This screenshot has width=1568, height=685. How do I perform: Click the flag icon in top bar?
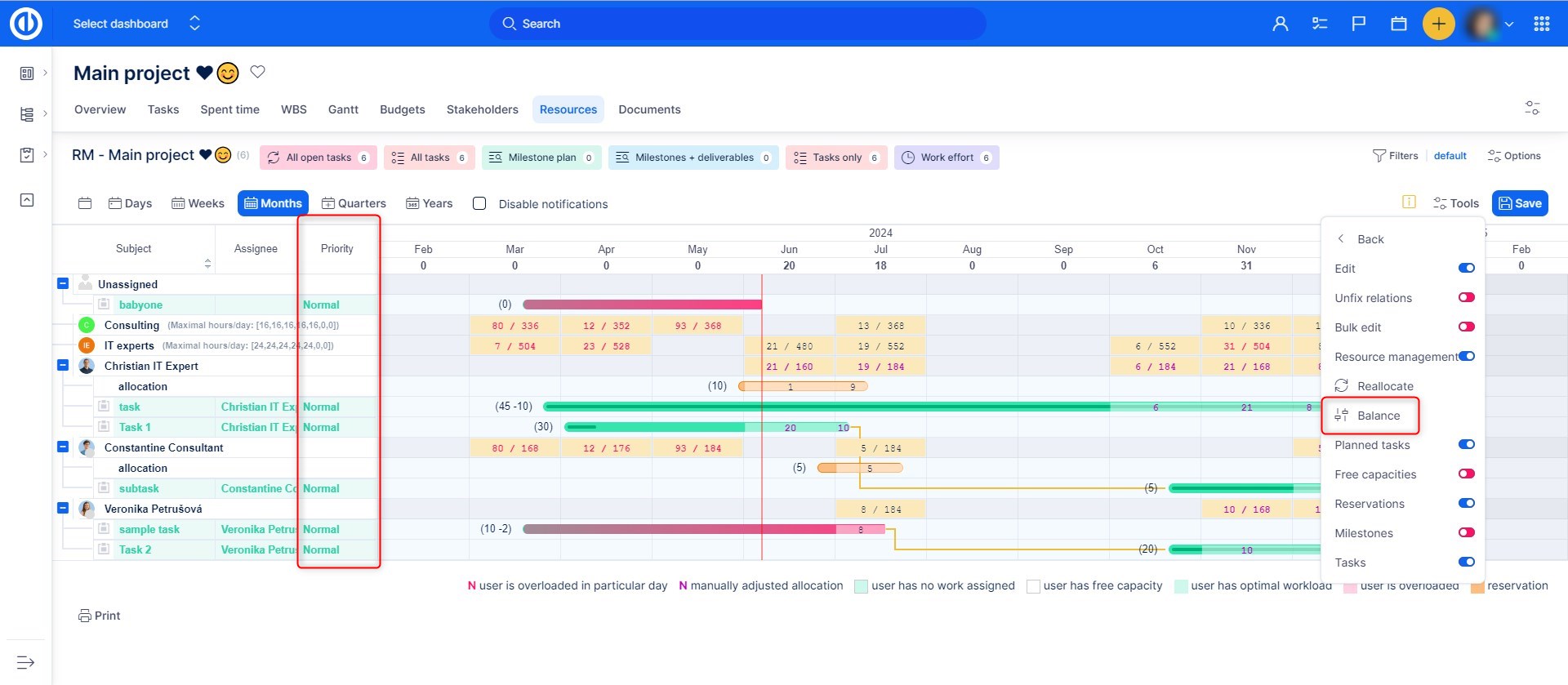(x=1359, y=24)
